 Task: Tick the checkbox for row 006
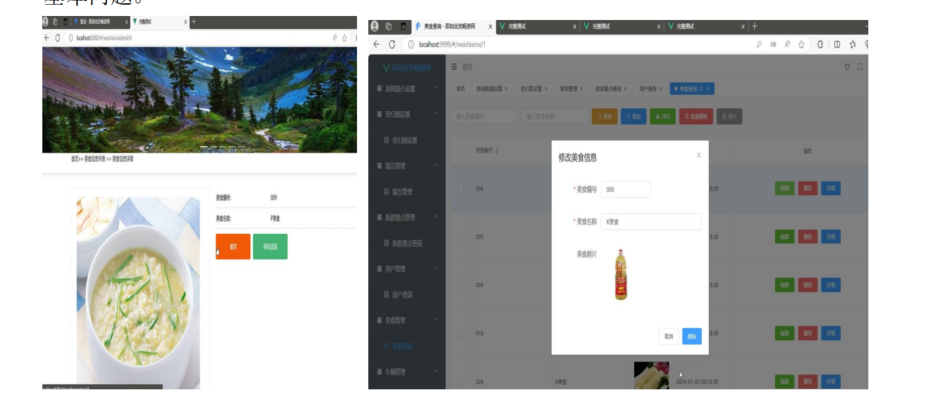(460, 189)
